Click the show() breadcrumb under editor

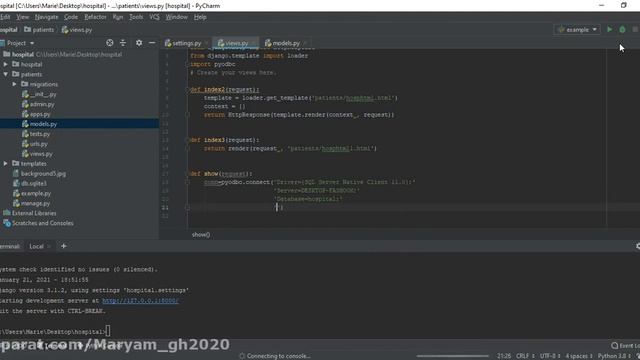pyautogui.click(x=201, y=235)
